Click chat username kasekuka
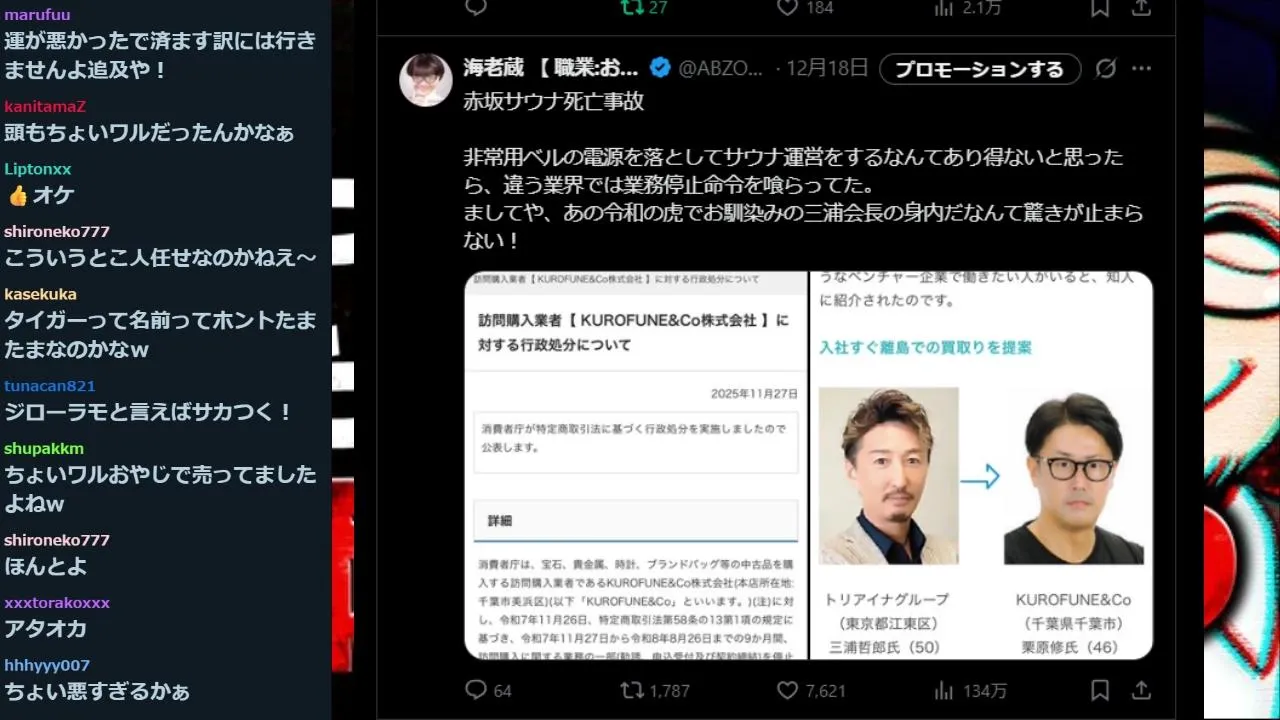 40,294
